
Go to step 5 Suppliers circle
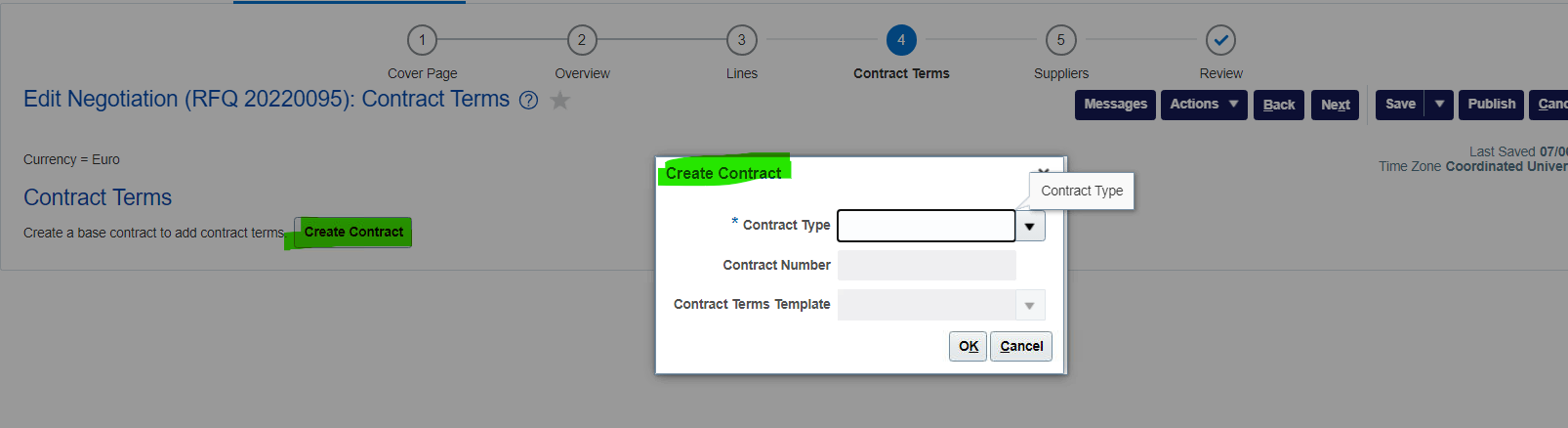click(1061, 40)
